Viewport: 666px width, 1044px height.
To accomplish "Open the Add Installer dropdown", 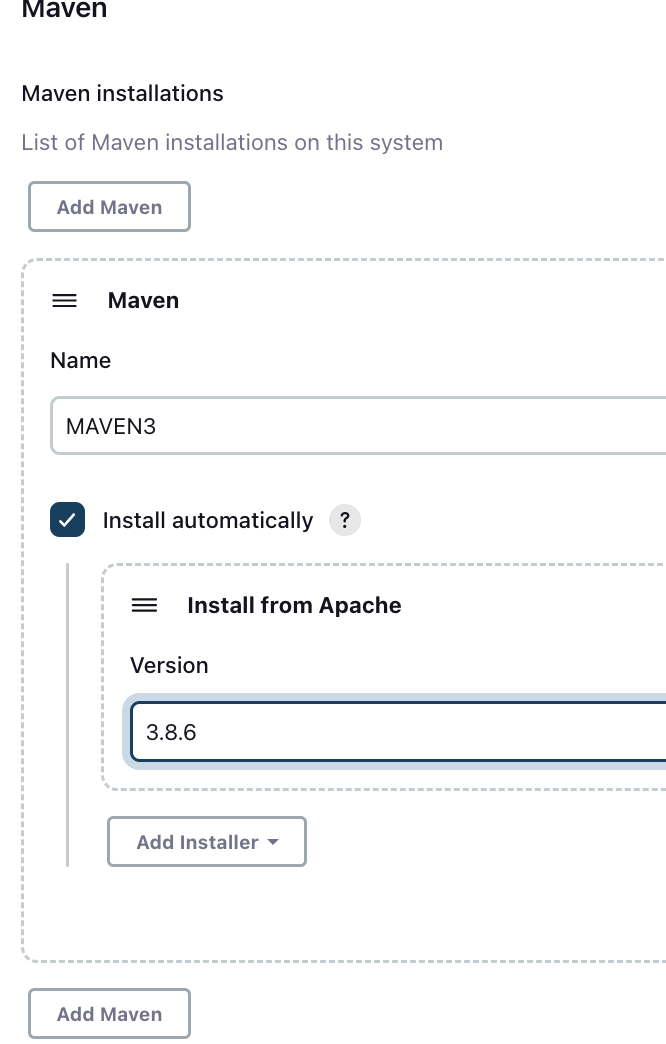I will 207,842.
